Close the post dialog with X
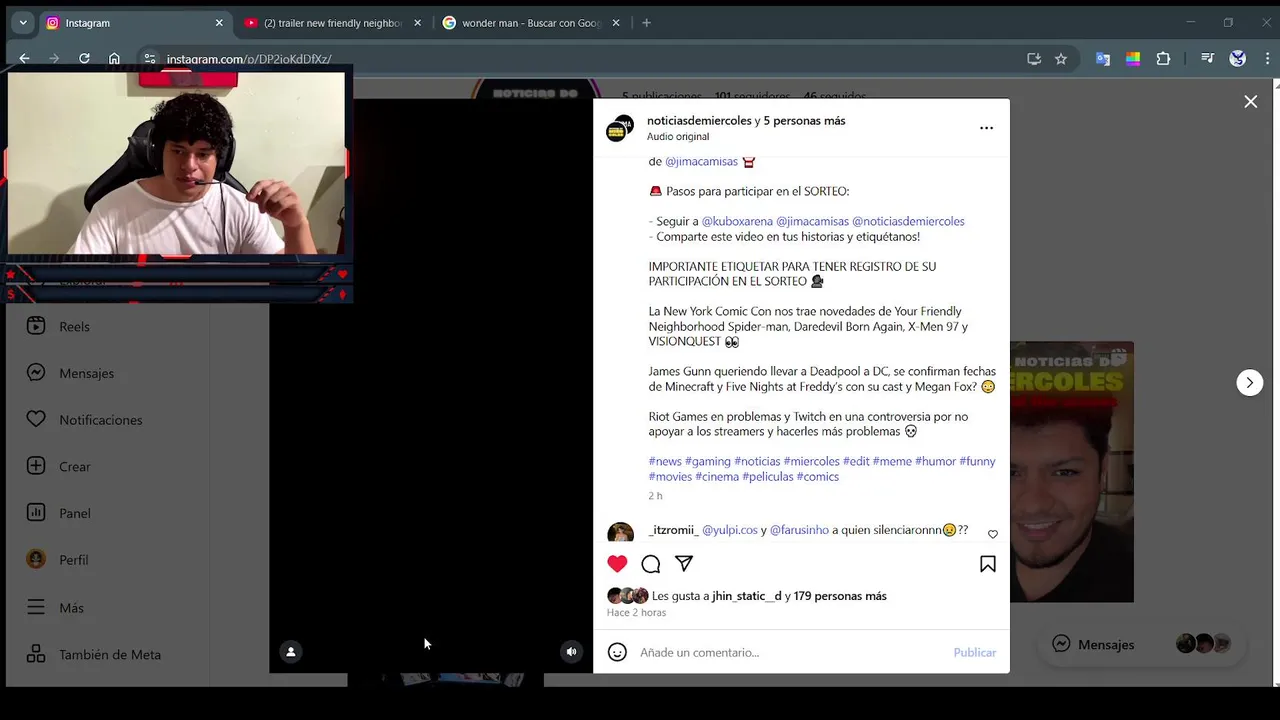The width and height of the screenshot is (1280, 720). (x=1250, y=101)
